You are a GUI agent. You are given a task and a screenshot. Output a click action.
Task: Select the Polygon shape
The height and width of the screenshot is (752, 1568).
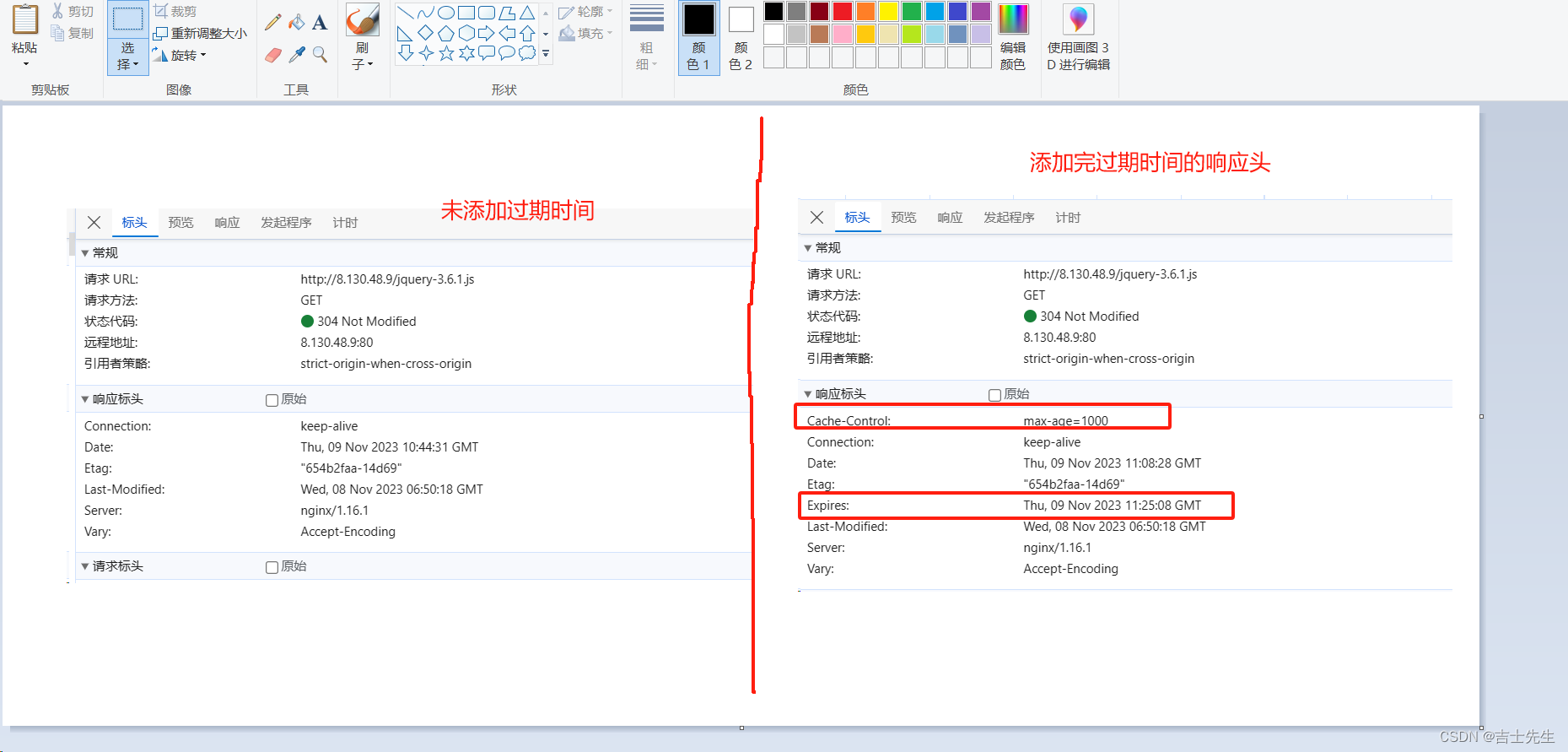[507, 13]
